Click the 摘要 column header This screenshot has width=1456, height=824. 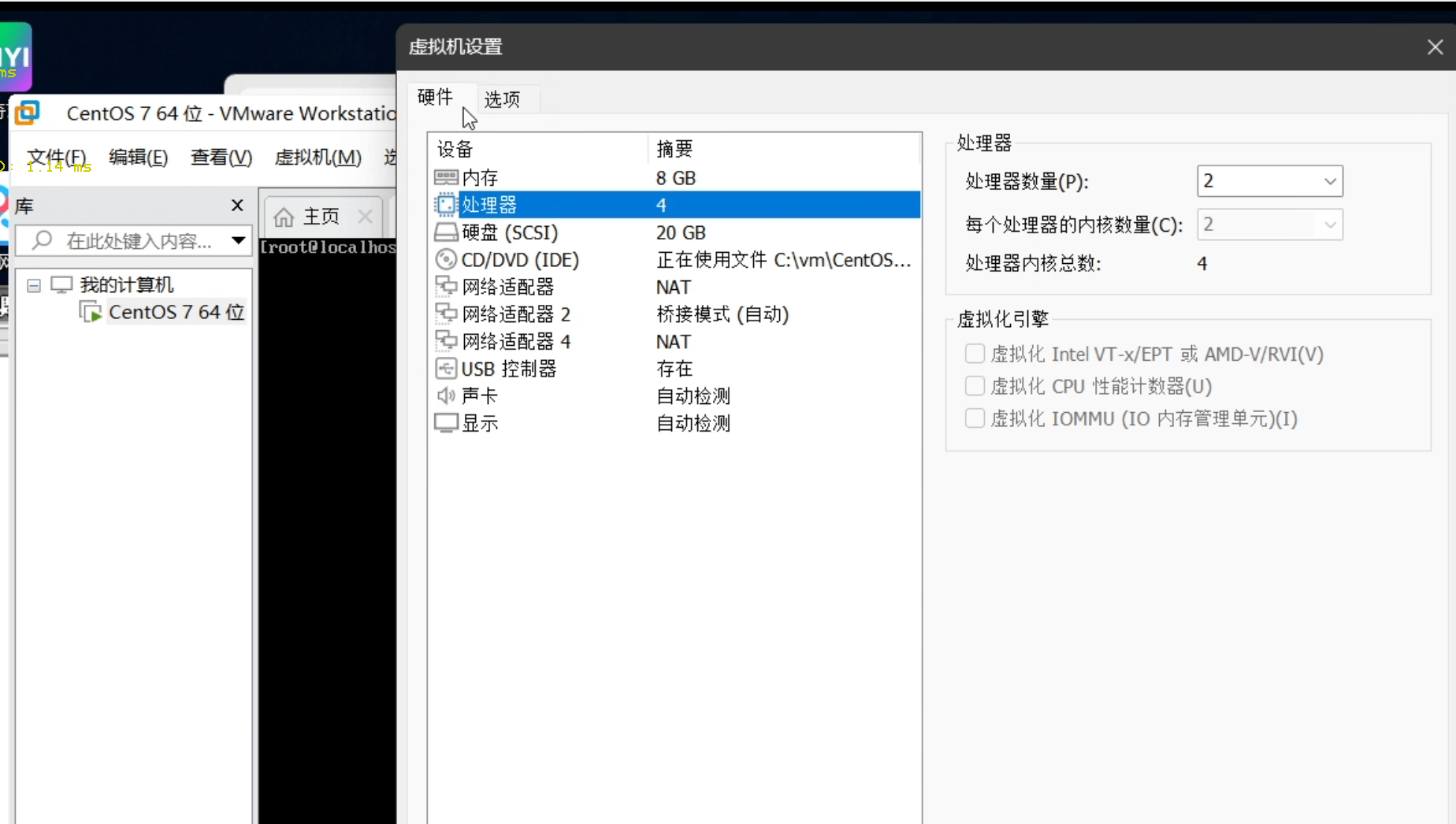[784, 149]
